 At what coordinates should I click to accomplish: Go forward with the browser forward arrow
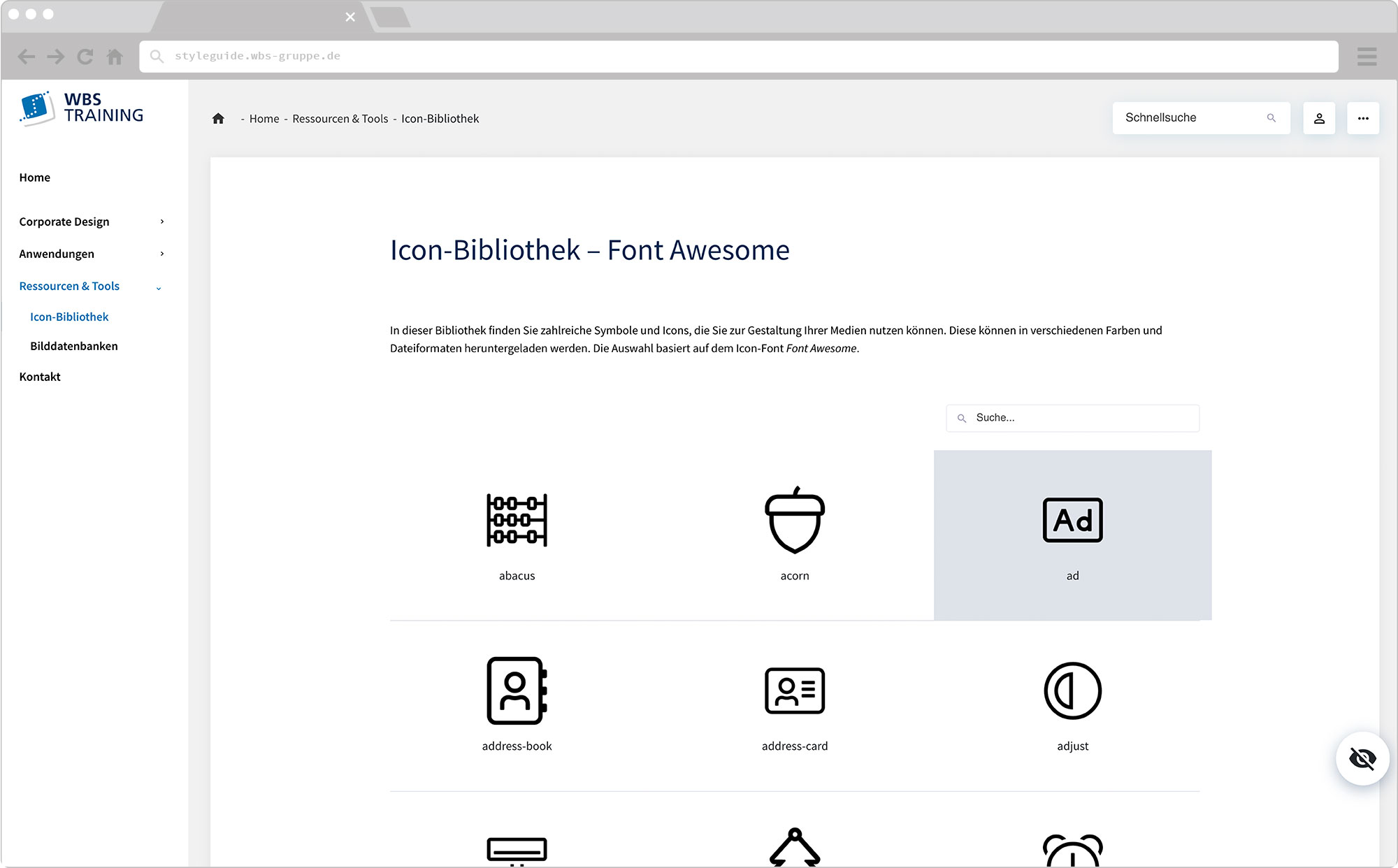point(56,57)
